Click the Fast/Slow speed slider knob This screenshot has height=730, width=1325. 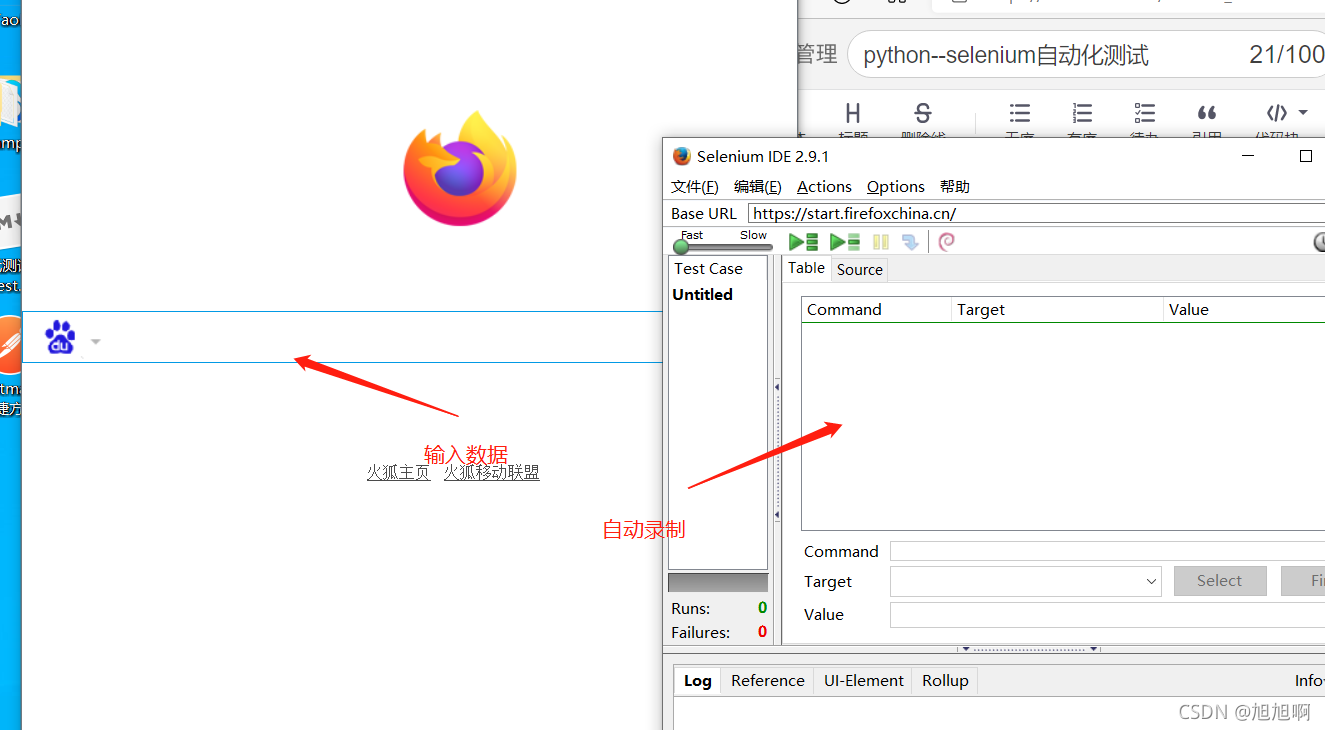pos(681,247)
